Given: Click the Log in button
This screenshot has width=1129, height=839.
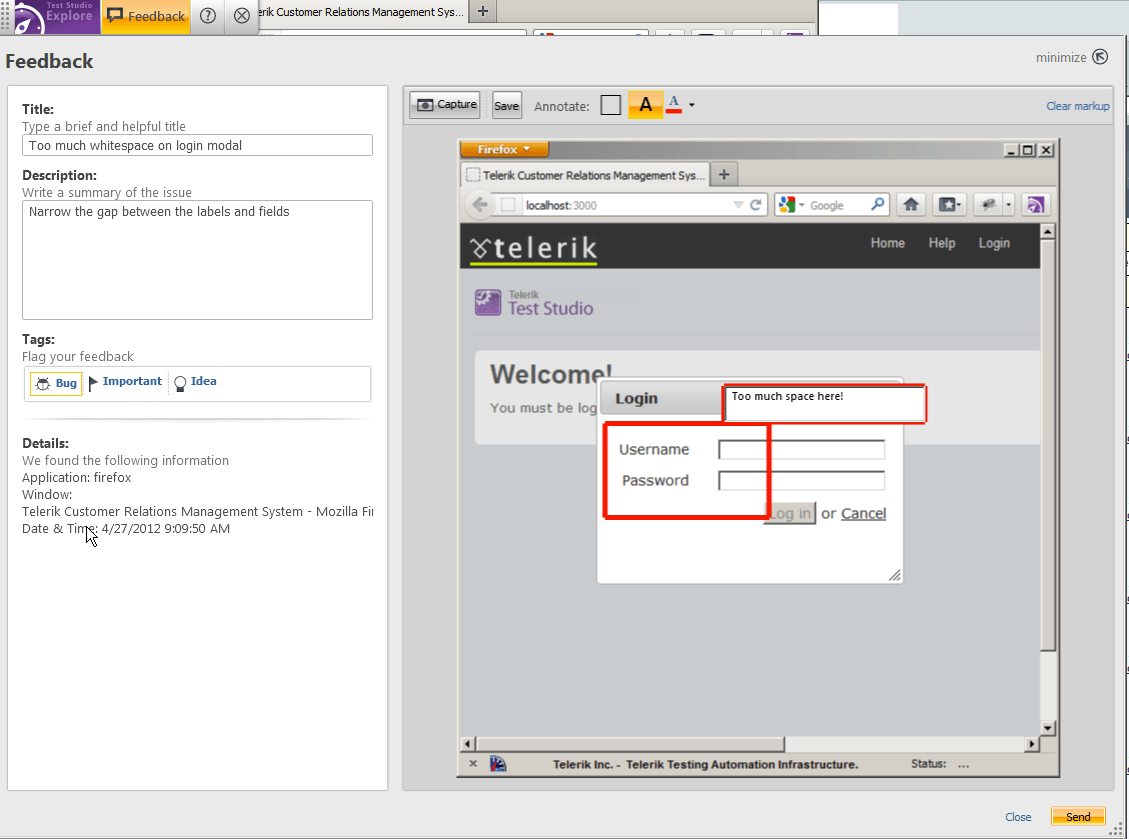Looking at the screenshot, I should (x=790, y=513).
